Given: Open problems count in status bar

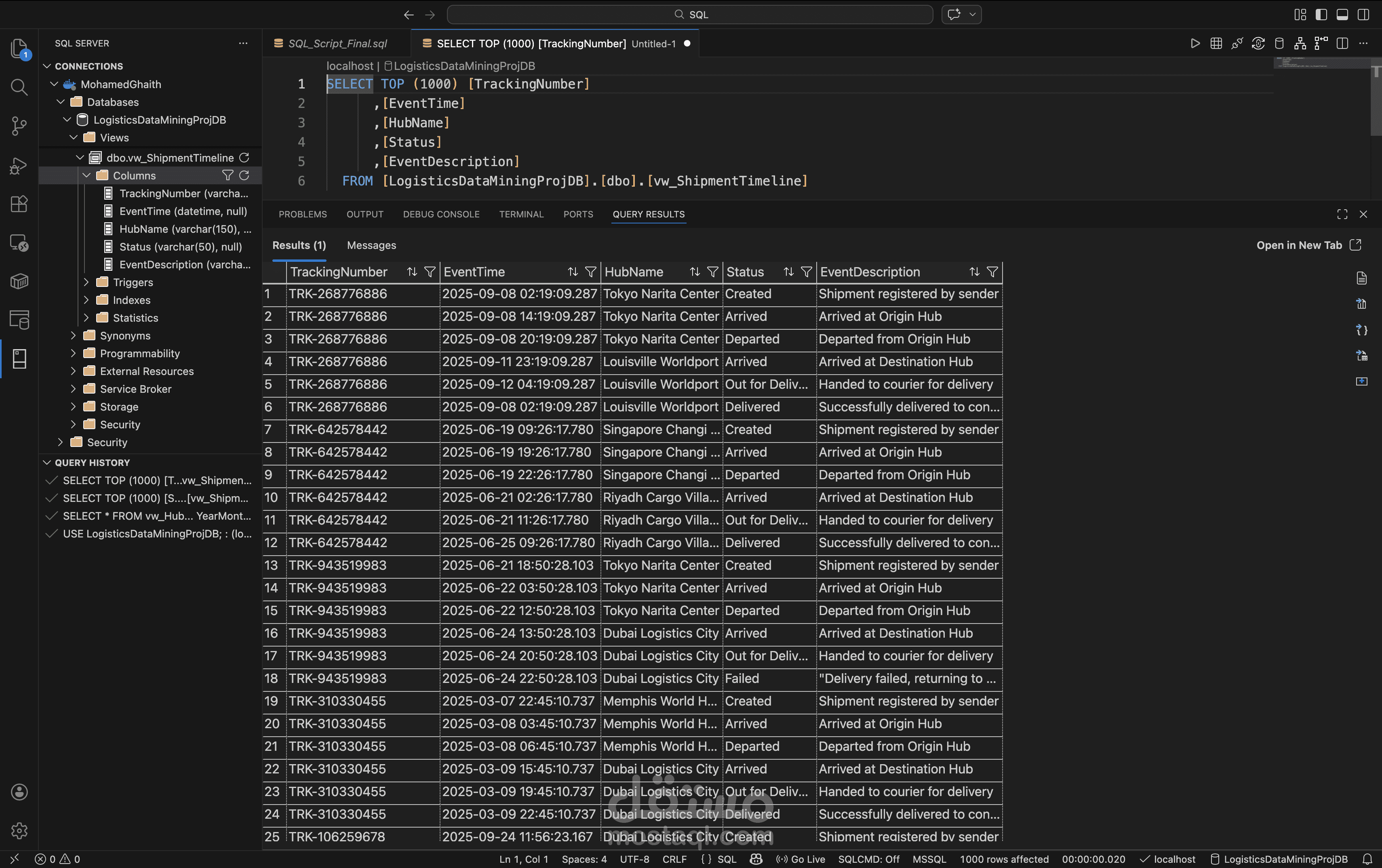Looking at the screenshot, I should 57,859.
